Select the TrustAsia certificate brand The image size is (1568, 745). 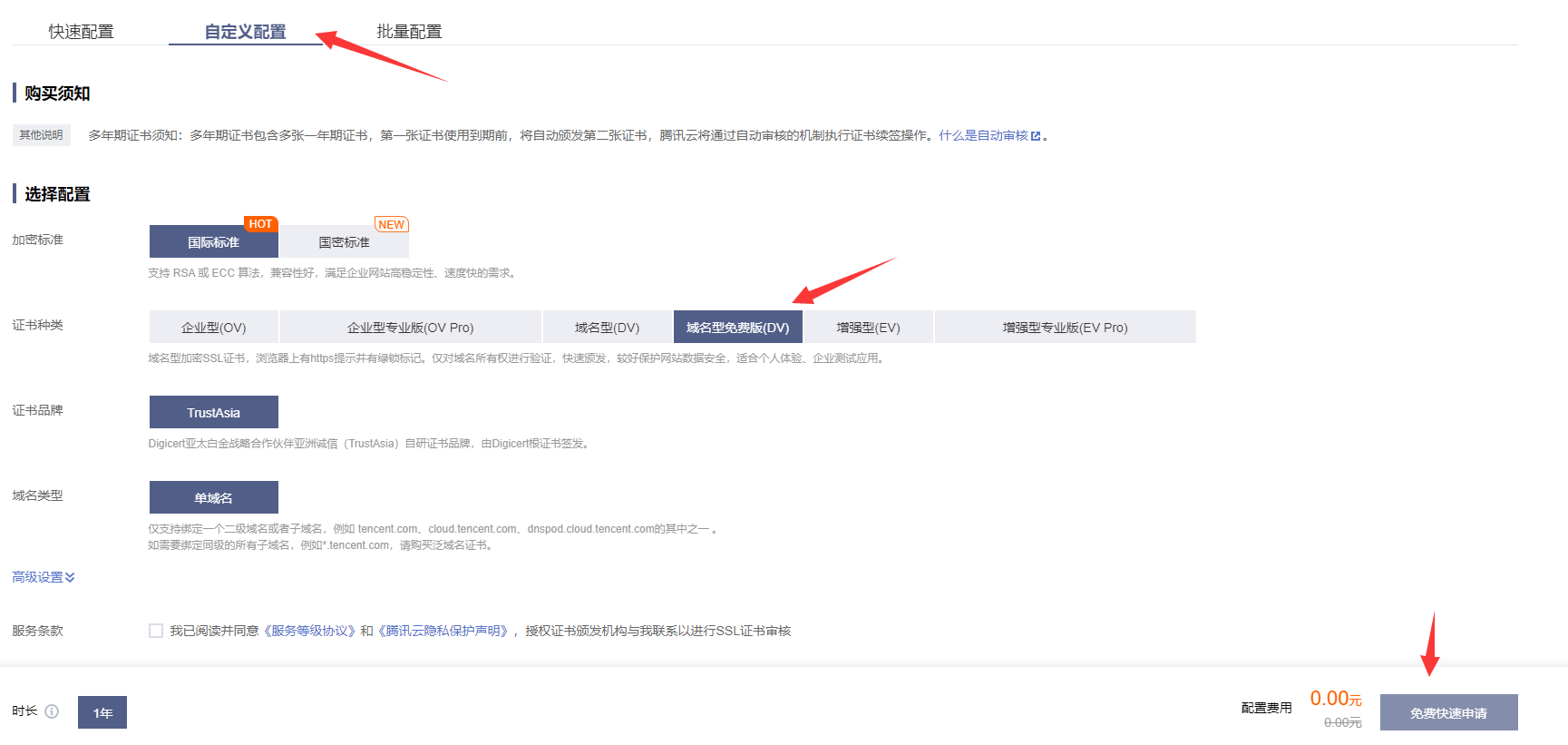tap(214, 412)
